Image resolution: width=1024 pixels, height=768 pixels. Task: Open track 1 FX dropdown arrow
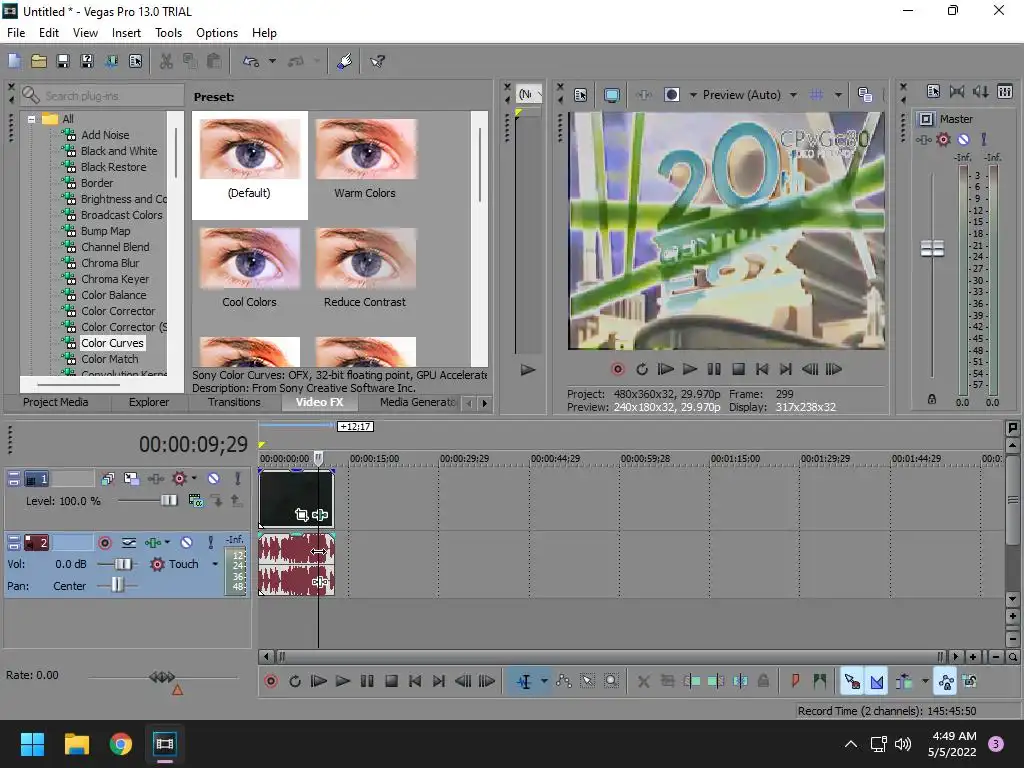coord(194,479)
